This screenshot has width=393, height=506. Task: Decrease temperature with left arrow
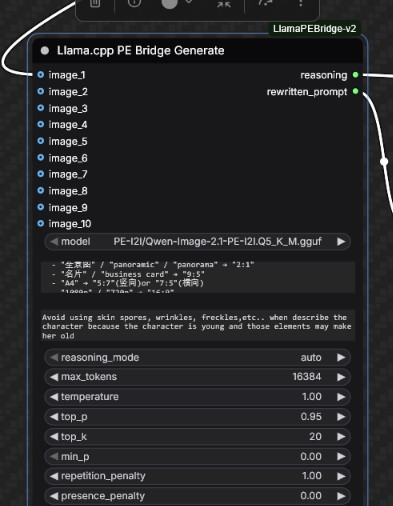tap(54, 397)
